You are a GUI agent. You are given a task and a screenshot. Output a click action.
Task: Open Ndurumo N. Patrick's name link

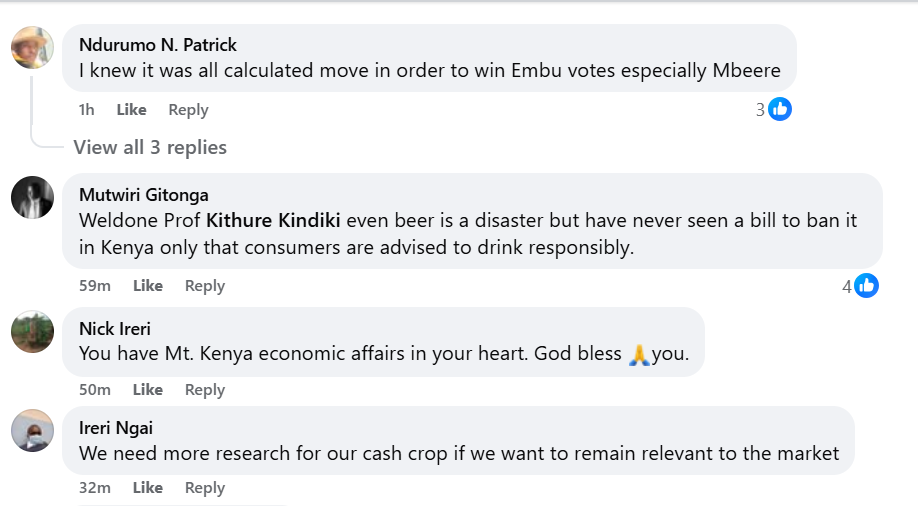pos(158,45)
